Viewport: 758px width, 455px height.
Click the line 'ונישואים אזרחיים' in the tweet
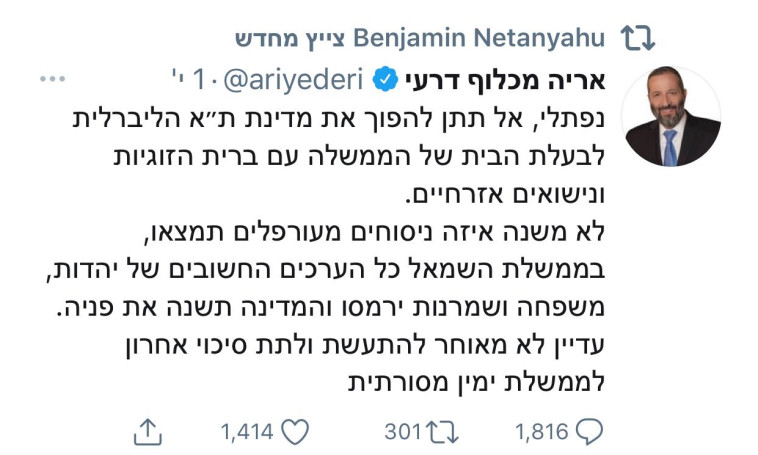(x=511, y=193)
